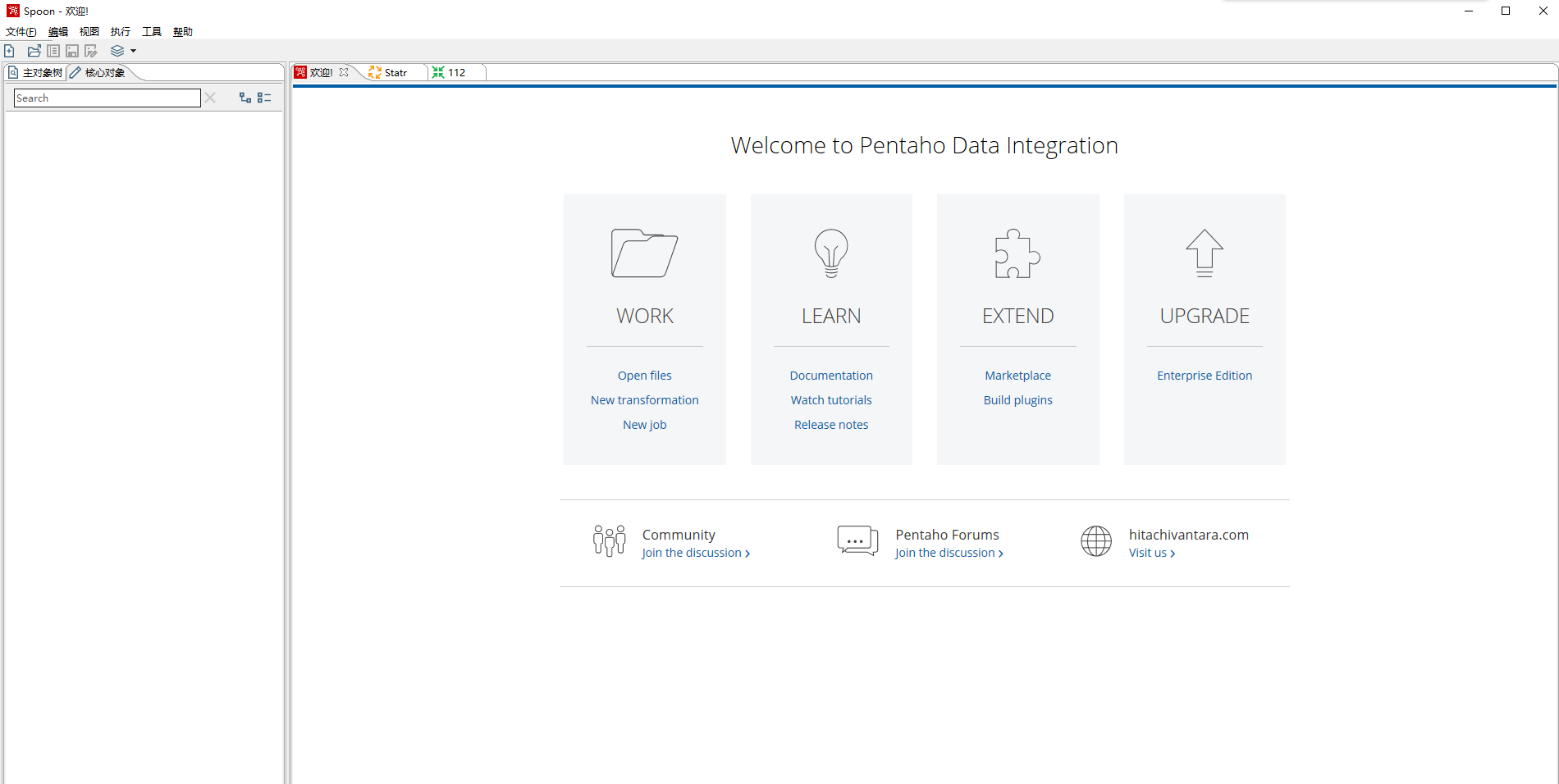The image size is (1559, 784).
Task: Switch to the 112 transformation tab
Action: (x=457, y=72)
